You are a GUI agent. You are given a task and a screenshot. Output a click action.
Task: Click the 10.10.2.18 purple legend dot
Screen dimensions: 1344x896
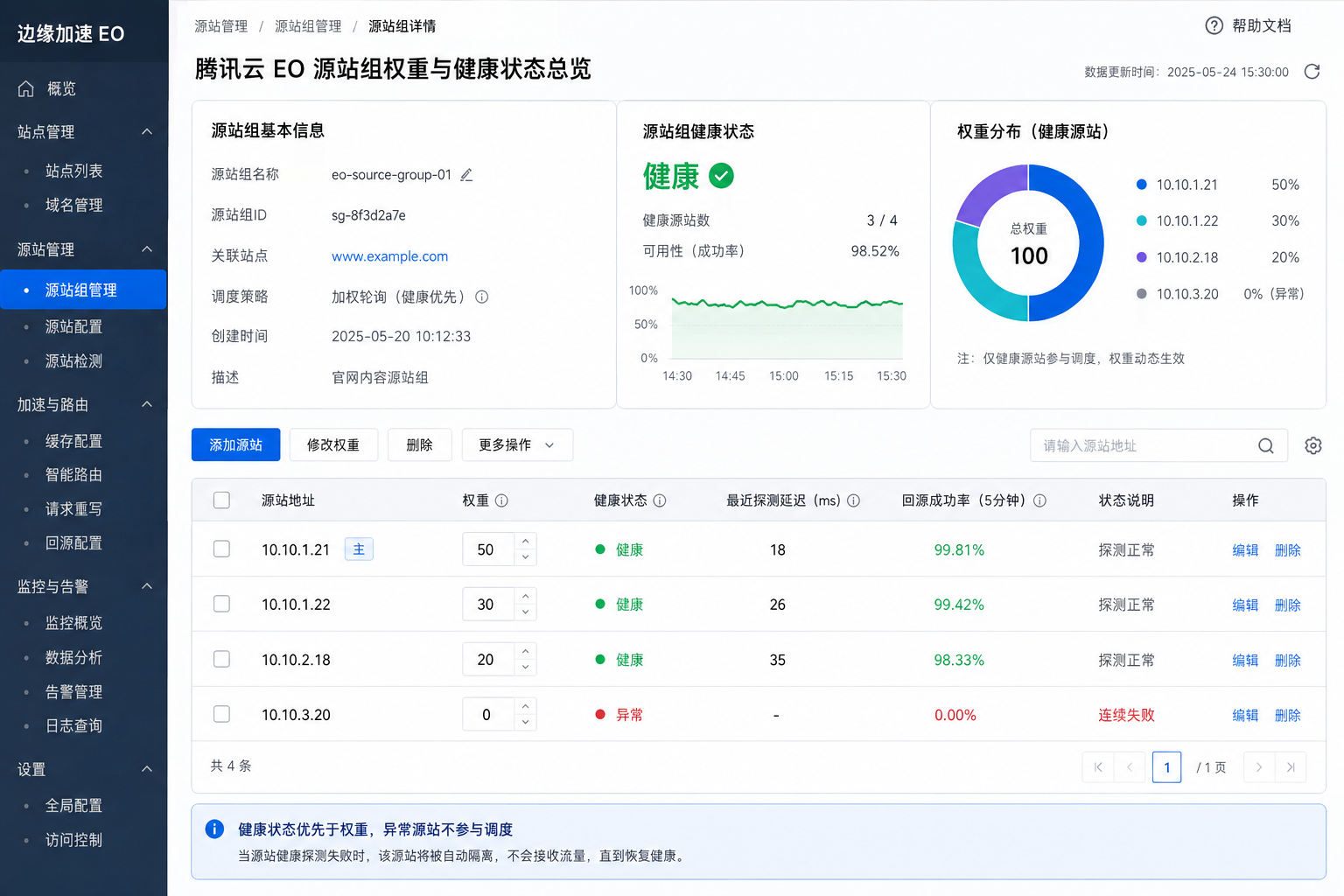click(x=1141, y=257)
